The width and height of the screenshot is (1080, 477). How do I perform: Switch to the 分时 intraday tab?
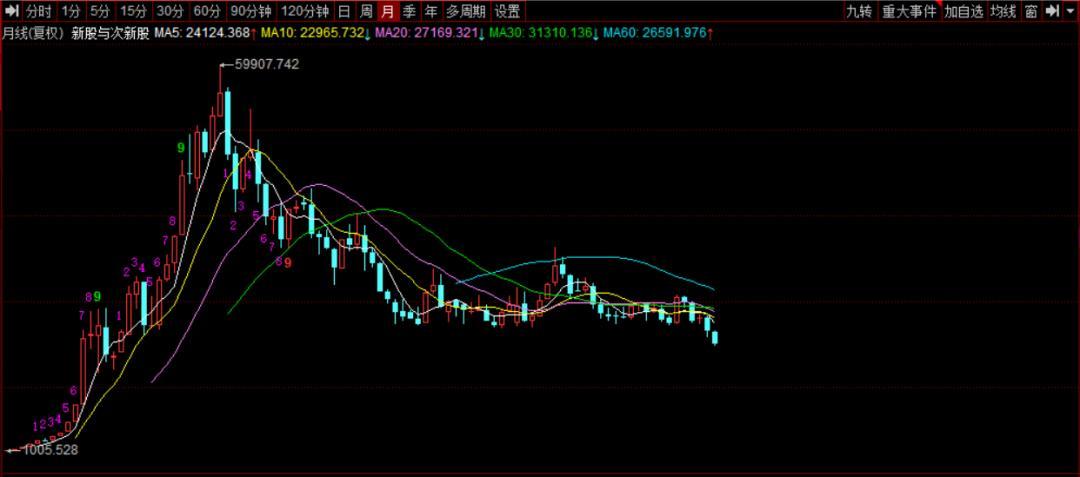click(38, 12)
